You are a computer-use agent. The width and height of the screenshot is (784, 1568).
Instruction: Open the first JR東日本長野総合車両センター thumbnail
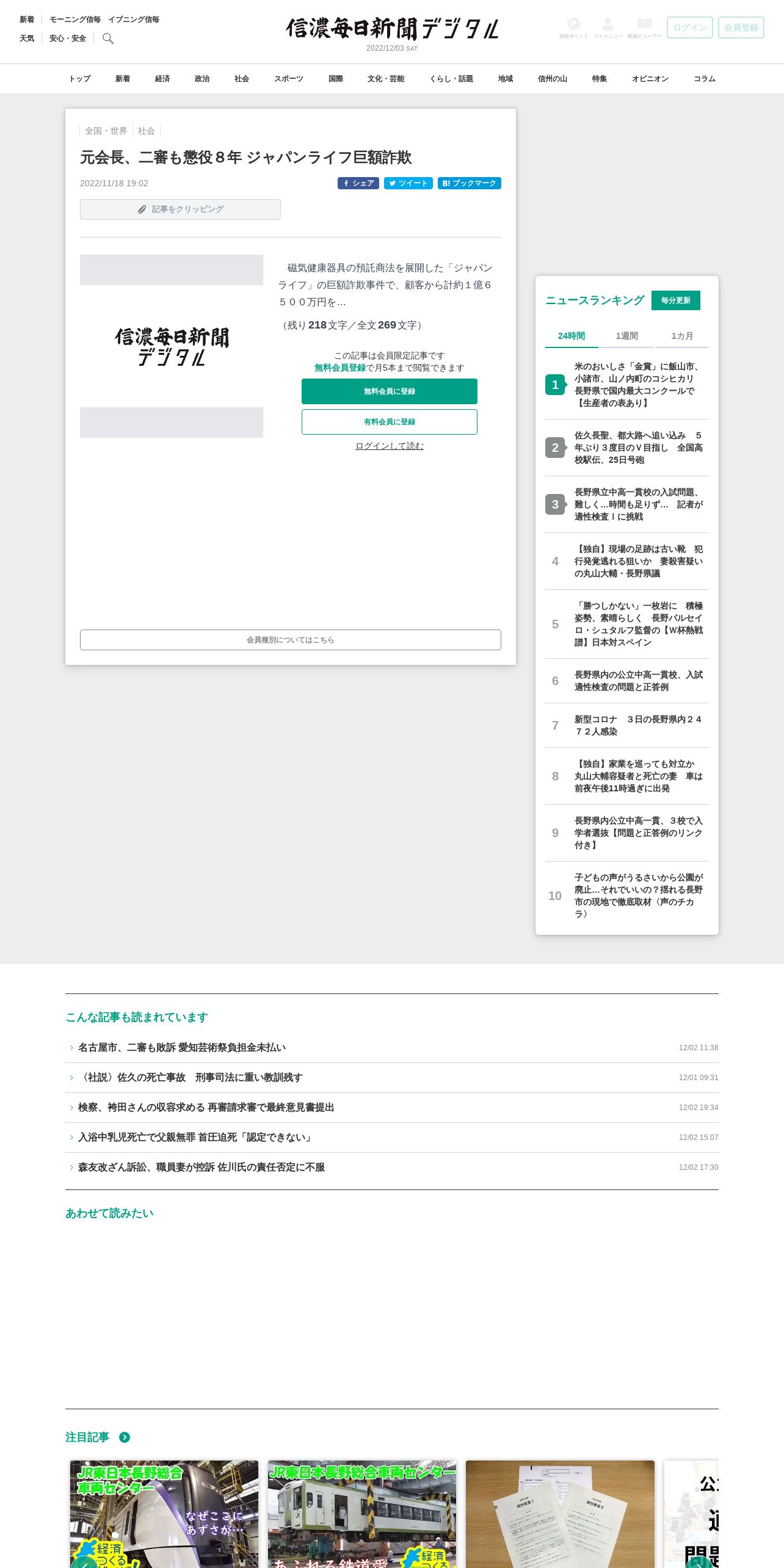coord(164,1514)
